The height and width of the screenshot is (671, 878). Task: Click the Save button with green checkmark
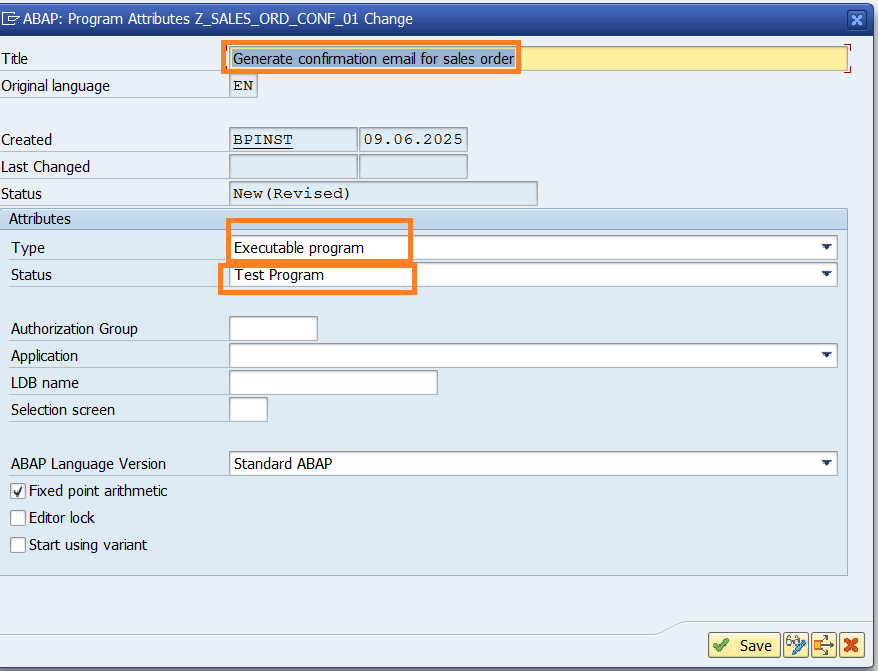[x=744, y=645]
